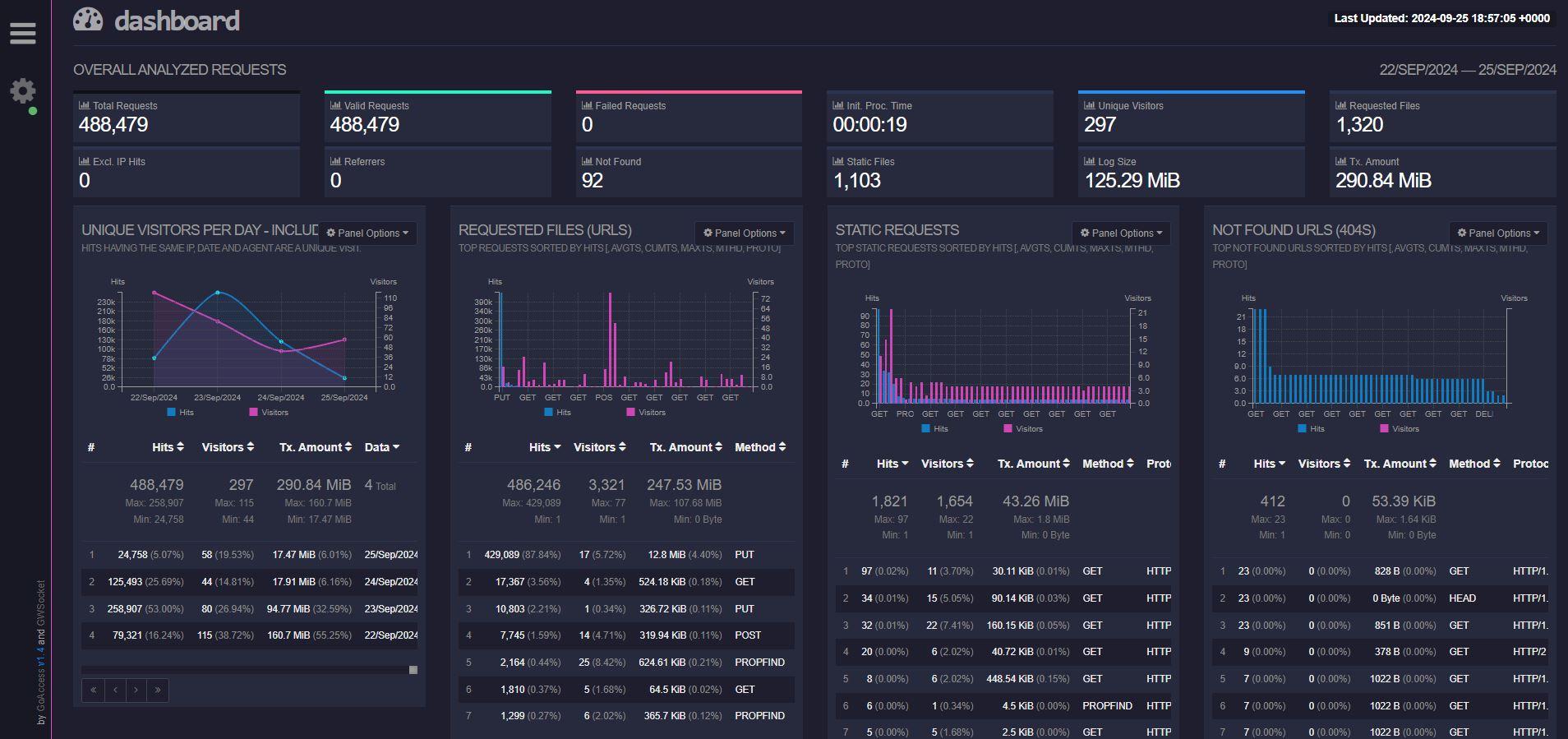The image size is (1568, 739).
Task: Expand Panel Options for Not Found URLs
Action: [1498, 233]
